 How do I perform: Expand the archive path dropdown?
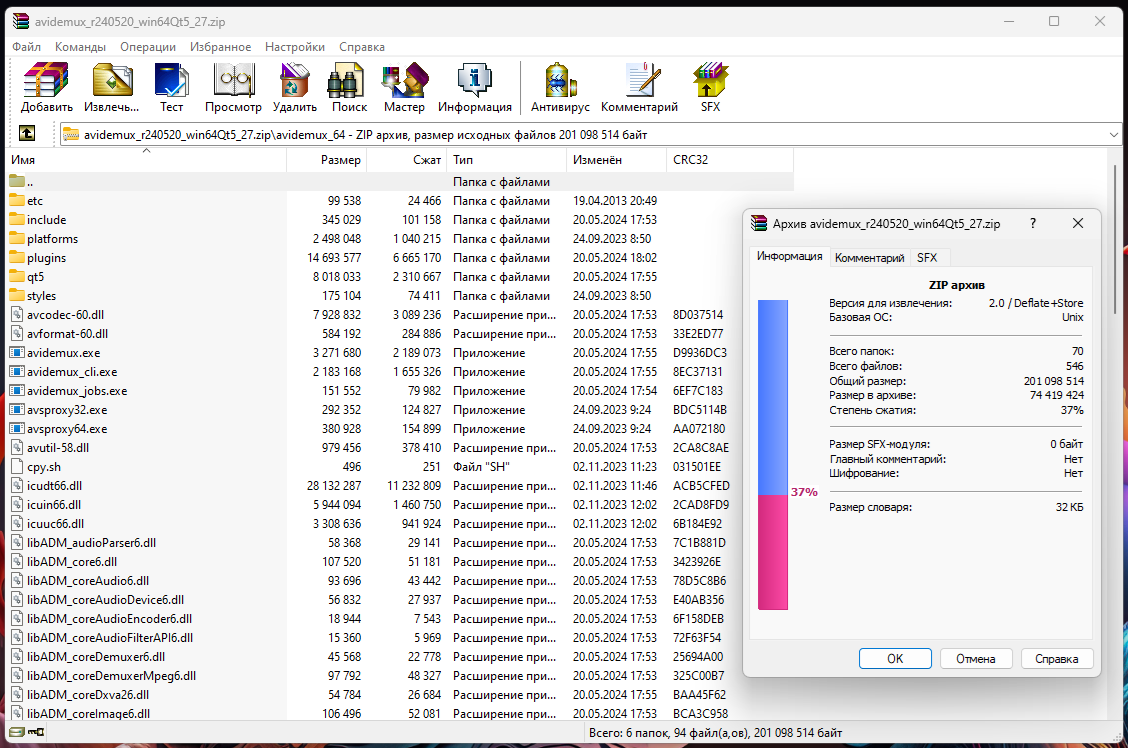pyautogui.click(x=1114, y=134)
